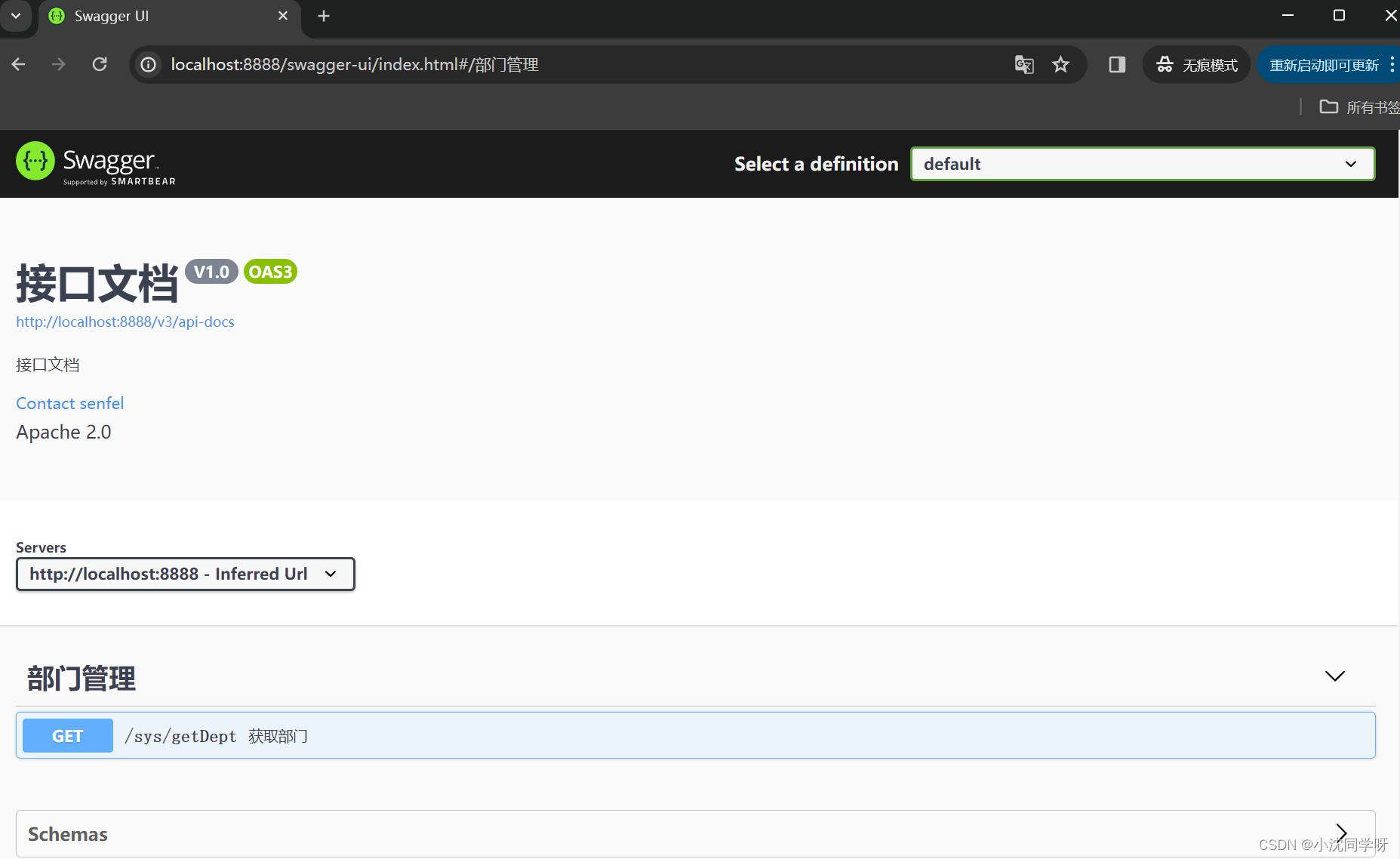The height and width of the screenshot is (859, 1400).
Task: Click the browser forward arrow
Action: click(58, 64)
